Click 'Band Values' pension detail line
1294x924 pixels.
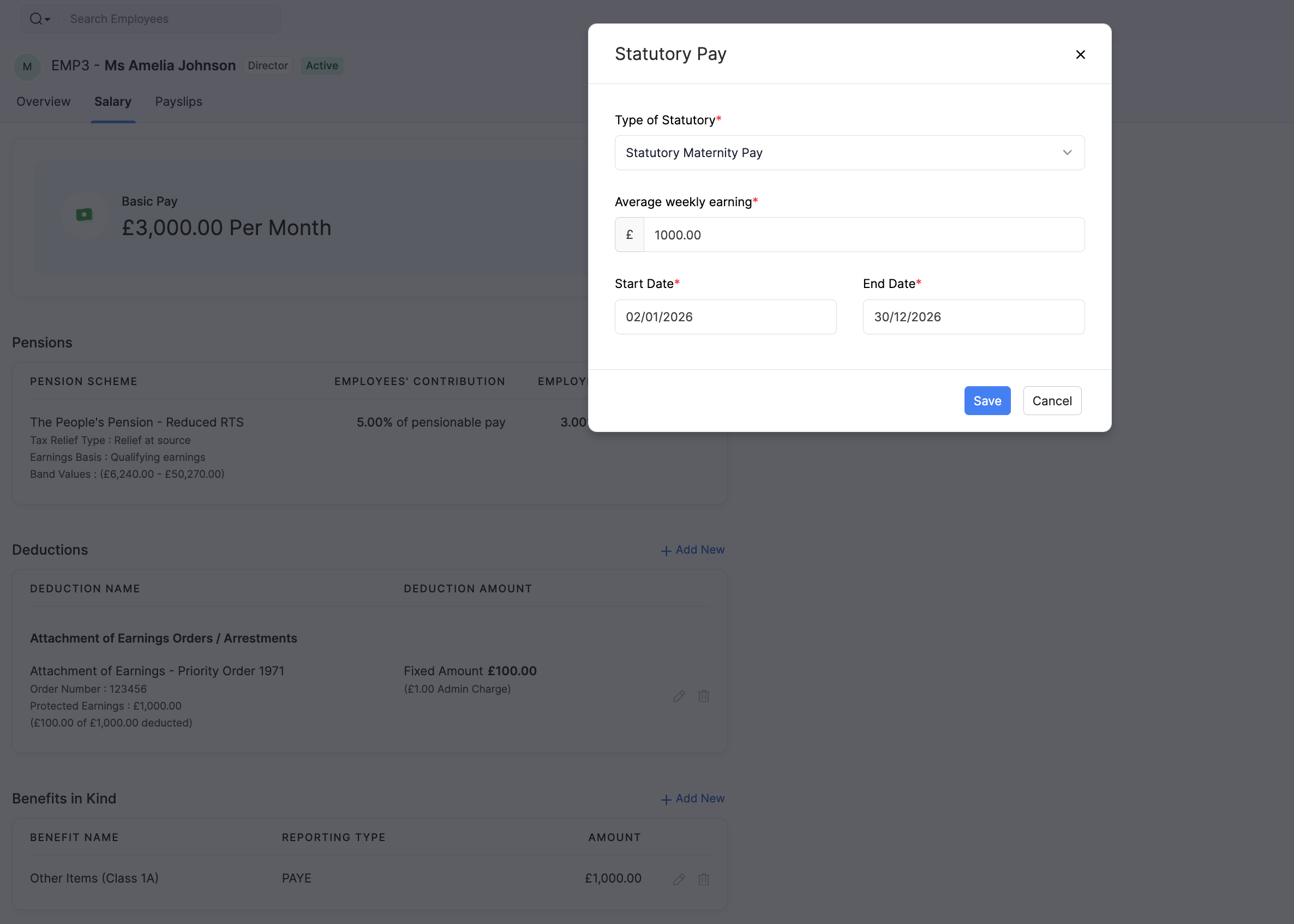(x=127, y=474)
